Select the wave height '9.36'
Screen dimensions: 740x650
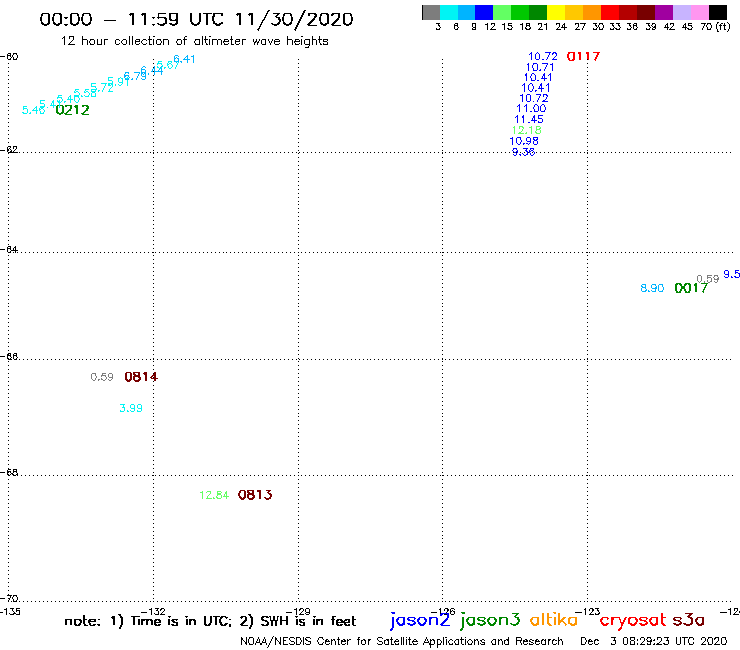523,152
